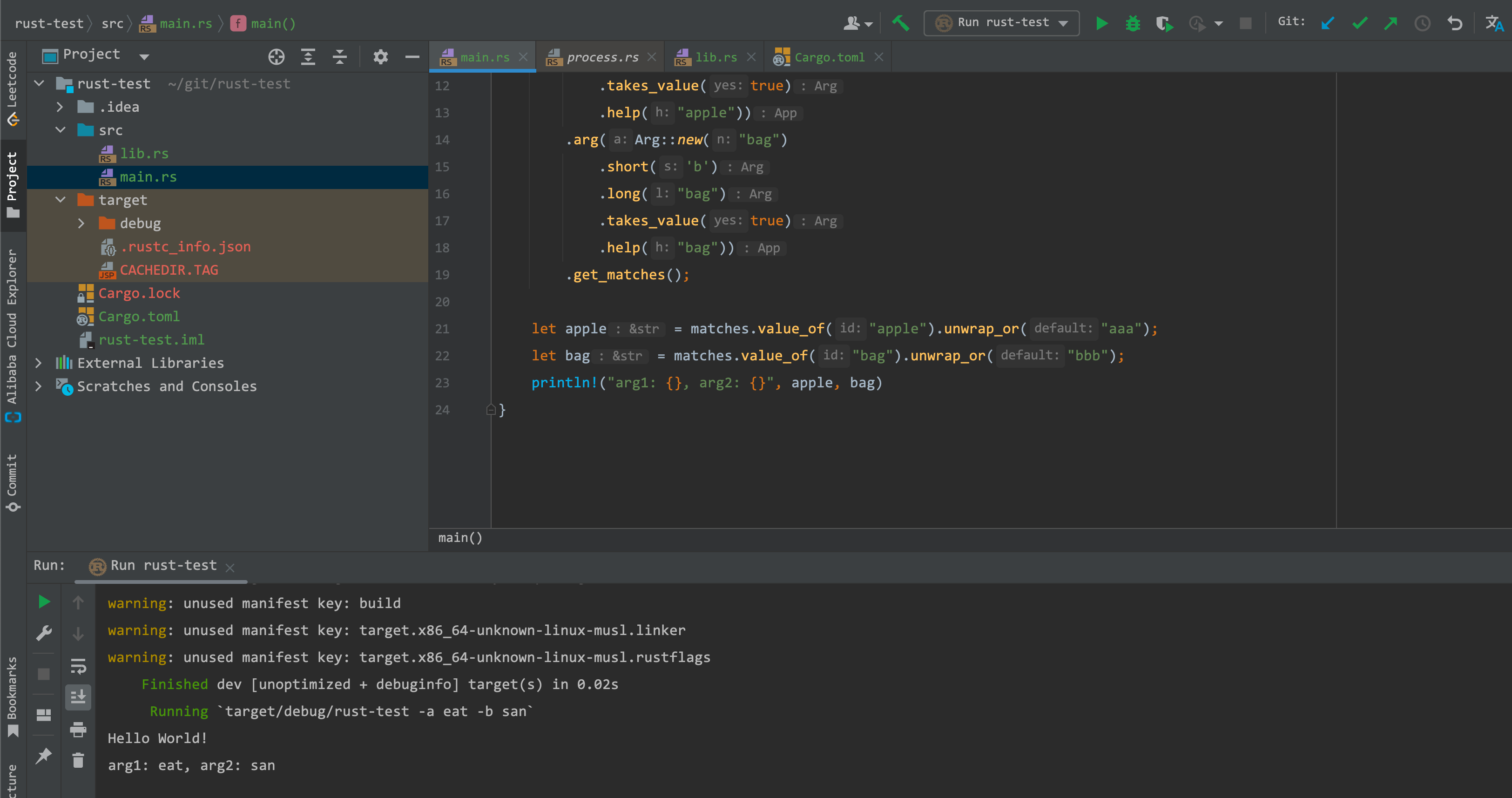Click the profiler run icon

[1196, 23]
